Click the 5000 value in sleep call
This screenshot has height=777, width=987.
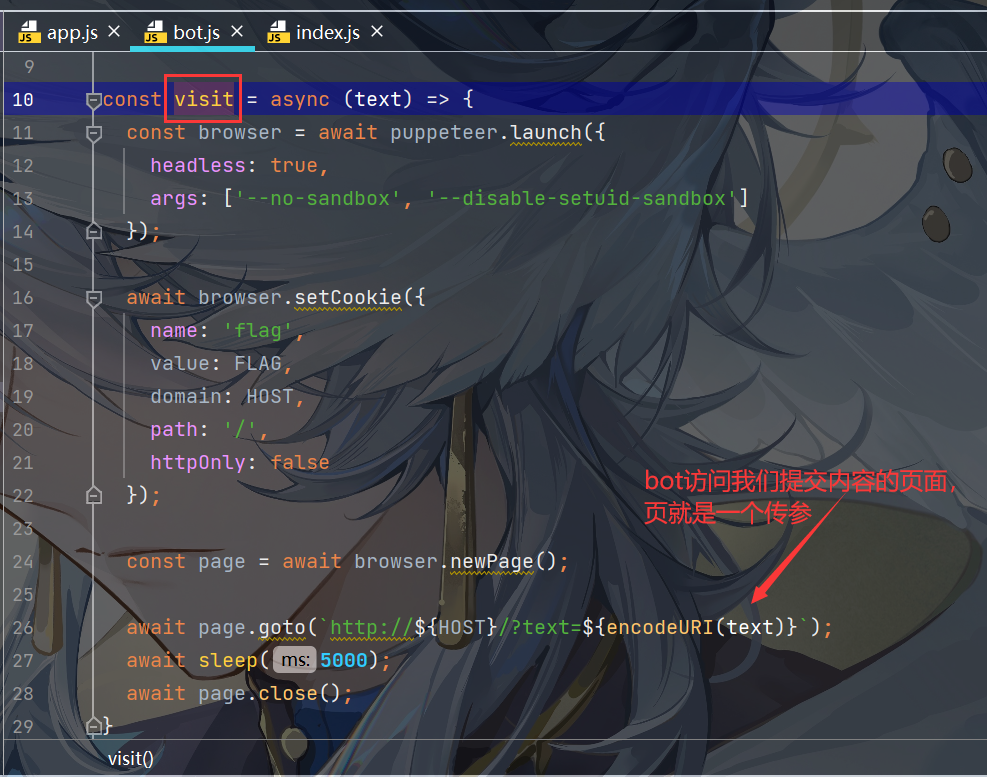tap(344, 660)
